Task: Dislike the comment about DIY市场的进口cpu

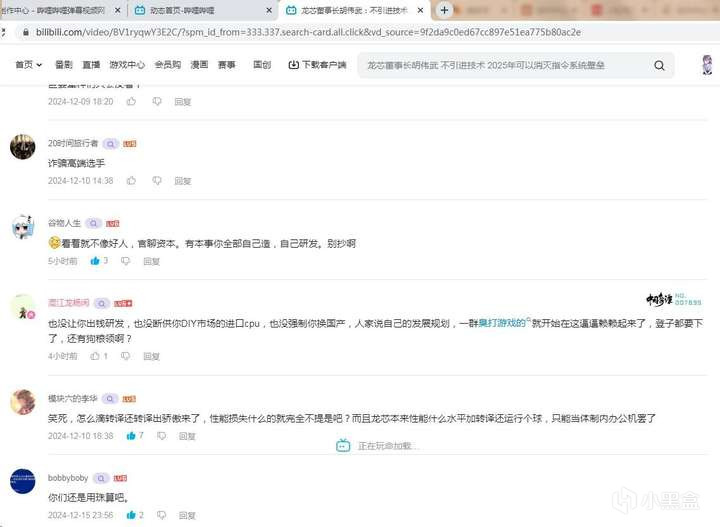Action: [x=125, y=356]
